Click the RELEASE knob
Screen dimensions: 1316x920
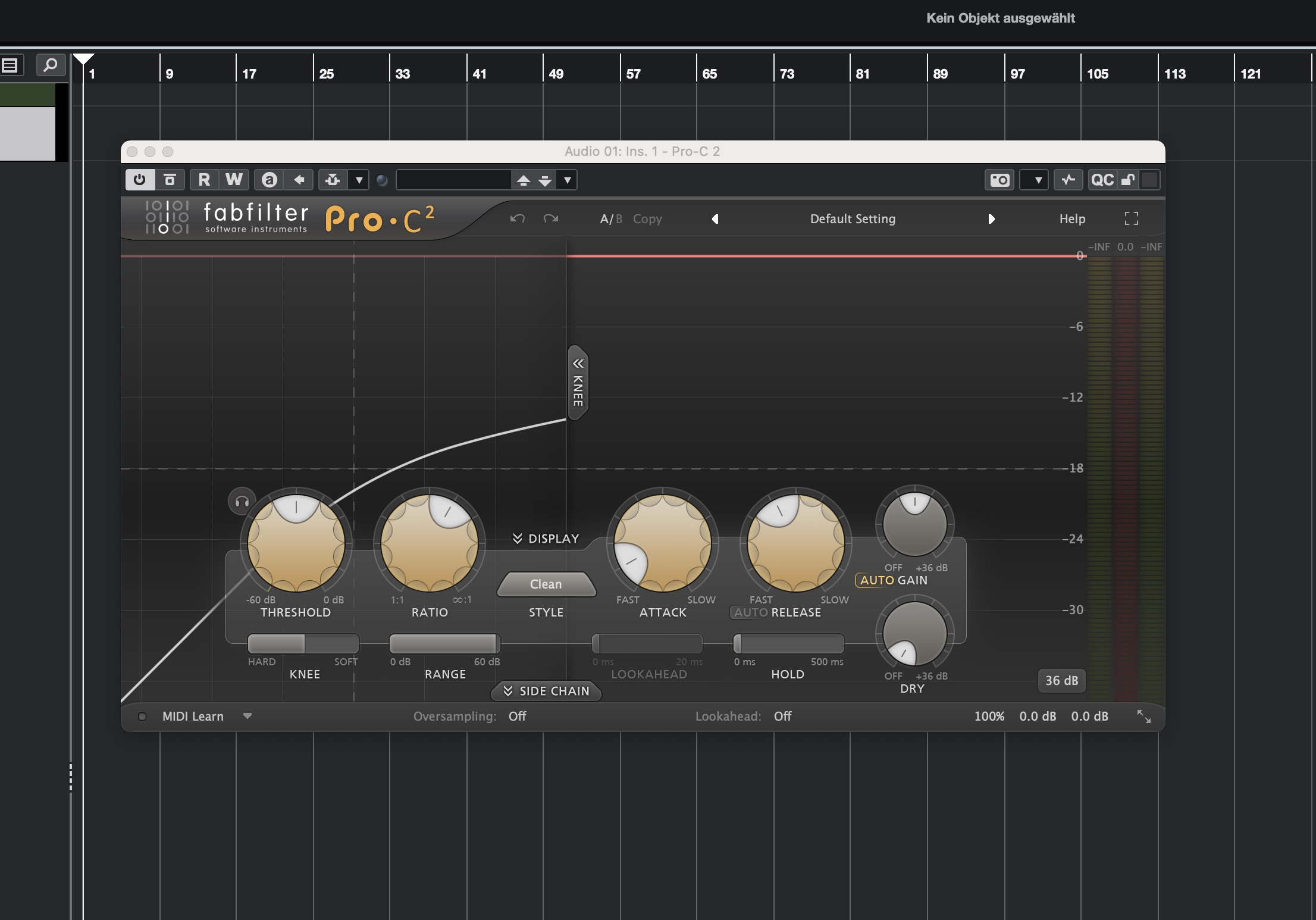click(x=795, y=543)
